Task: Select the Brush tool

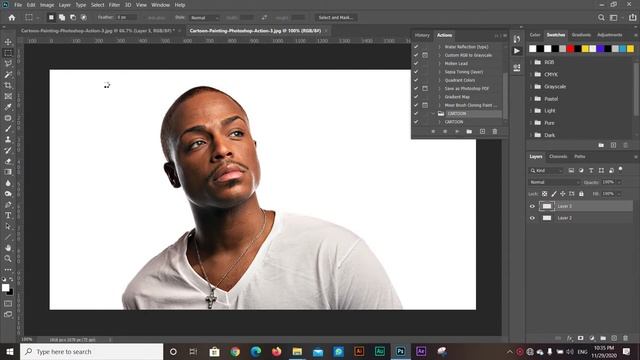Action: click(x=8, y=129)
